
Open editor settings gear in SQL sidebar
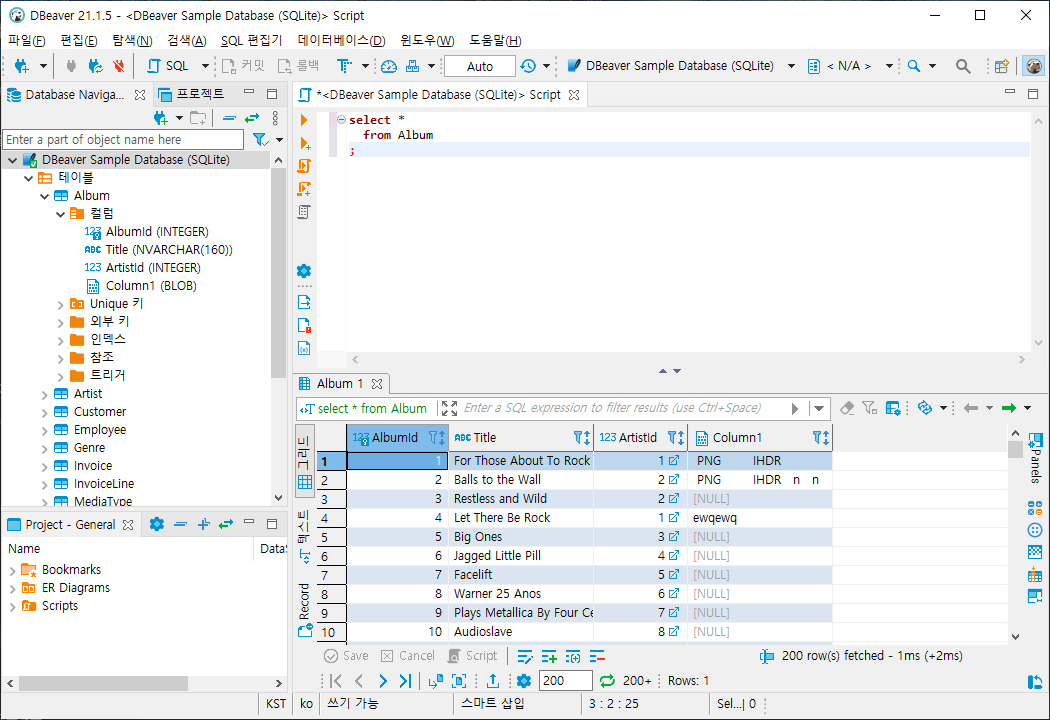coord(304,271)
